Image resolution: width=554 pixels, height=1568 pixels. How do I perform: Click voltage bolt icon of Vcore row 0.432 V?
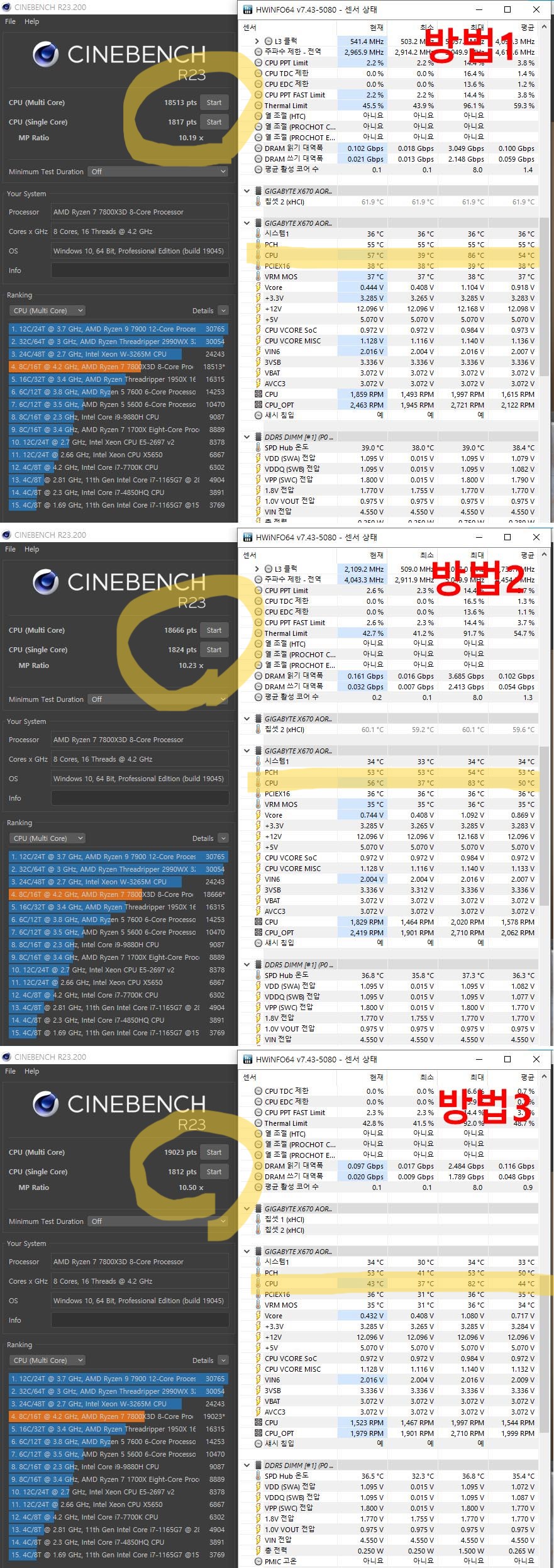click(x=258, y=1316)
